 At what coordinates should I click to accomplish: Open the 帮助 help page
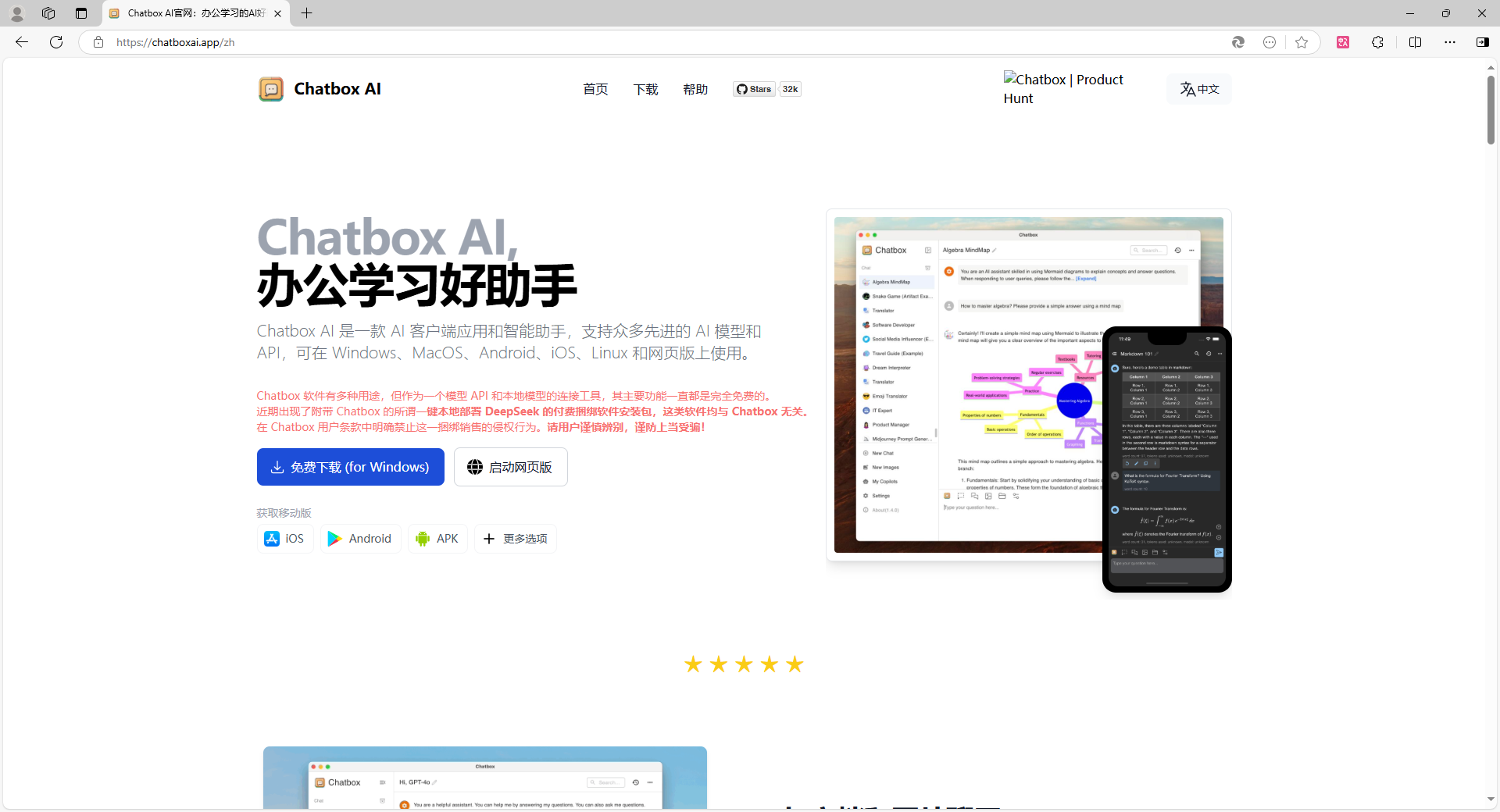[695, 89]
